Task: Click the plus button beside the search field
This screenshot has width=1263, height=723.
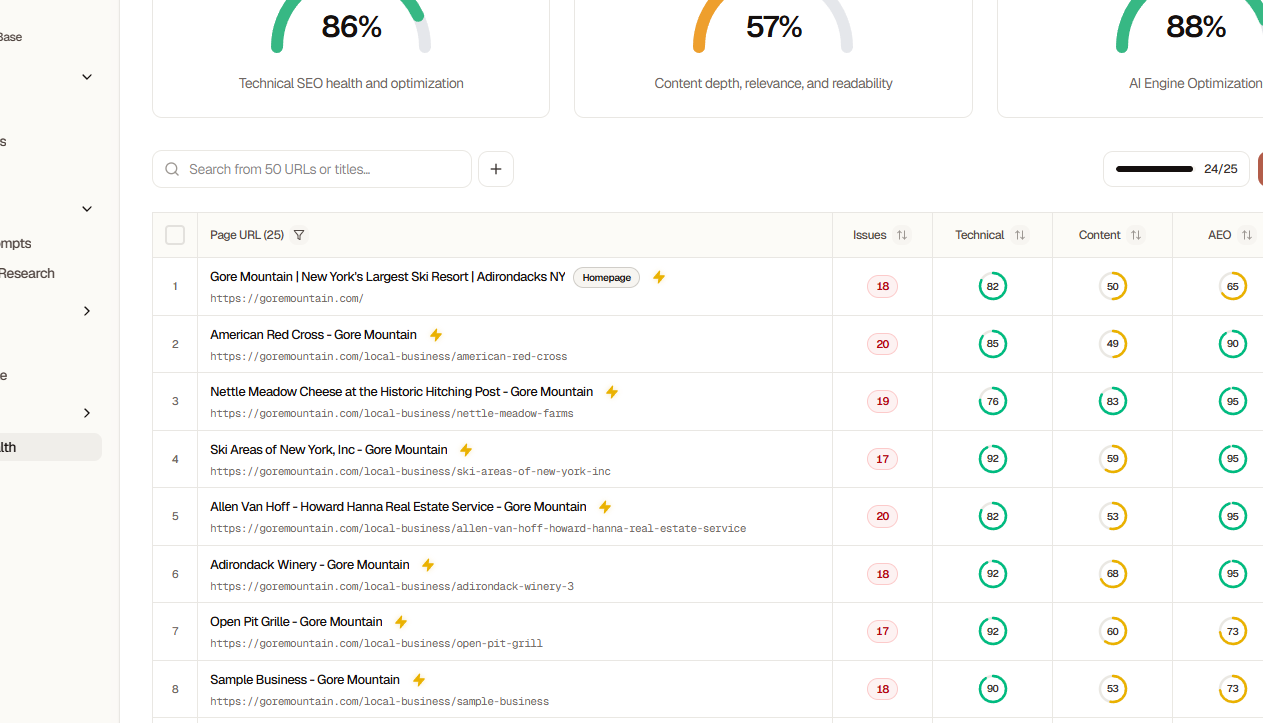Action: click(x=496, y=169)
